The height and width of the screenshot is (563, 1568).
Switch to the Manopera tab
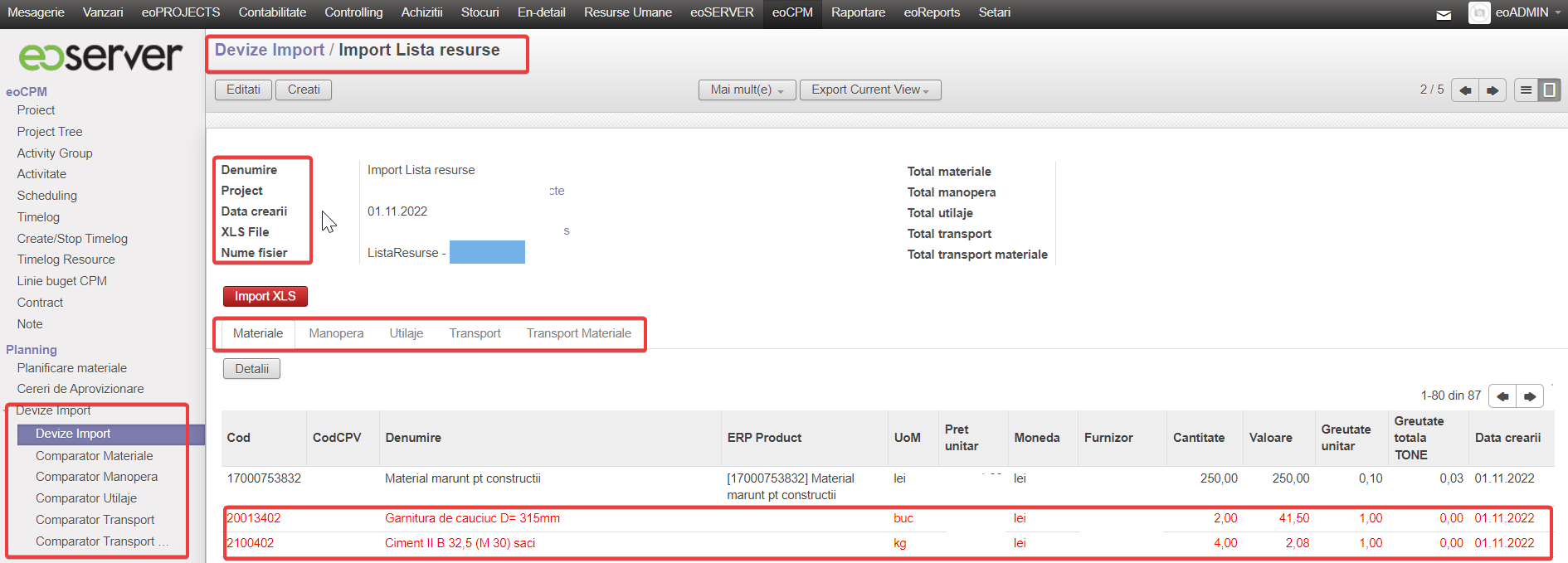tap(336, 333)
